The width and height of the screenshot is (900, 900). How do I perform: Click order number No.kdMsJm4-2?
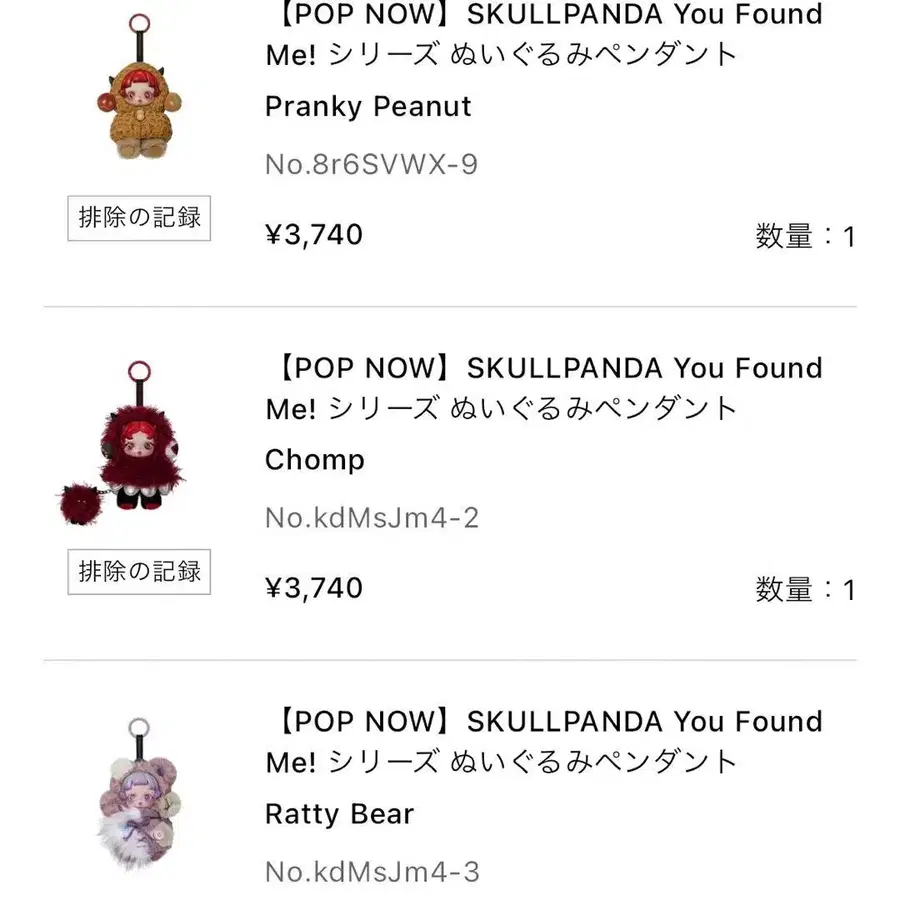click(372, 518)
